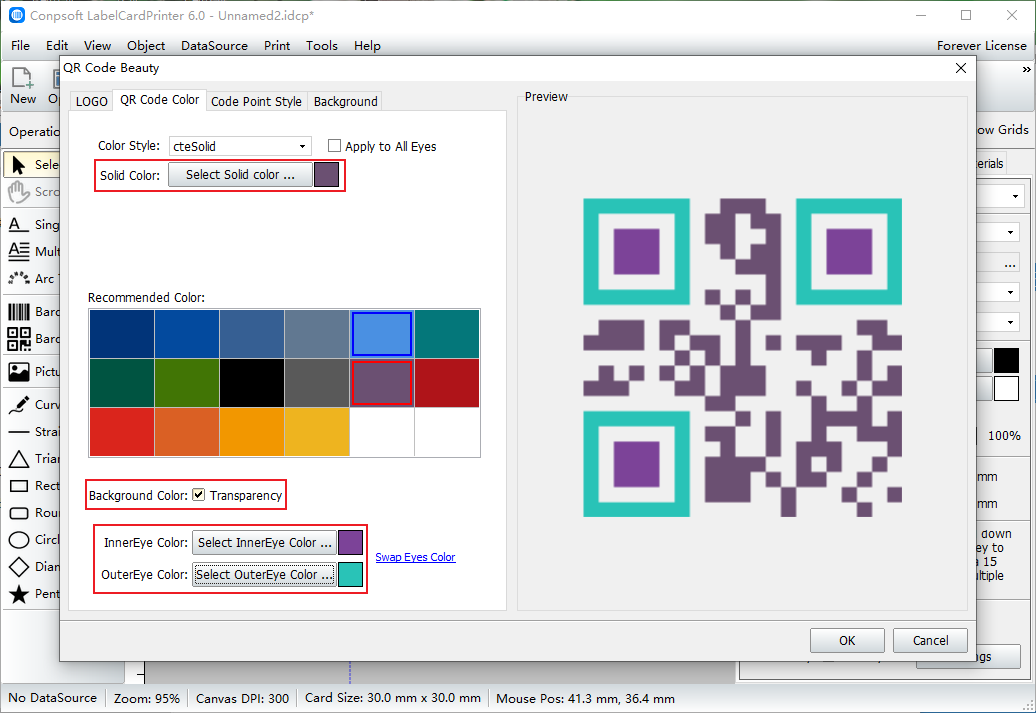Select the Arc text tool

32,278
